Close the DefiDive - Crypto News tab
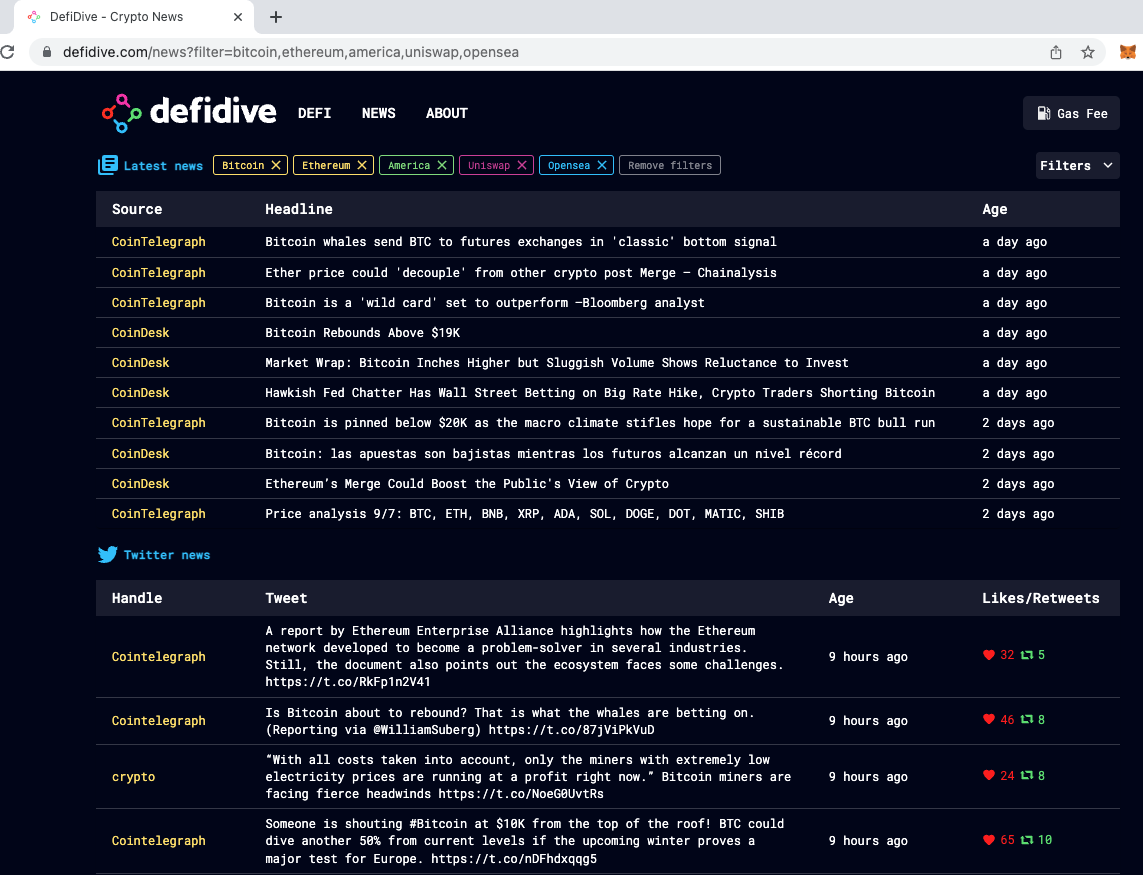Viewport: 1143px width, 875px height. (x=238, y=17)
